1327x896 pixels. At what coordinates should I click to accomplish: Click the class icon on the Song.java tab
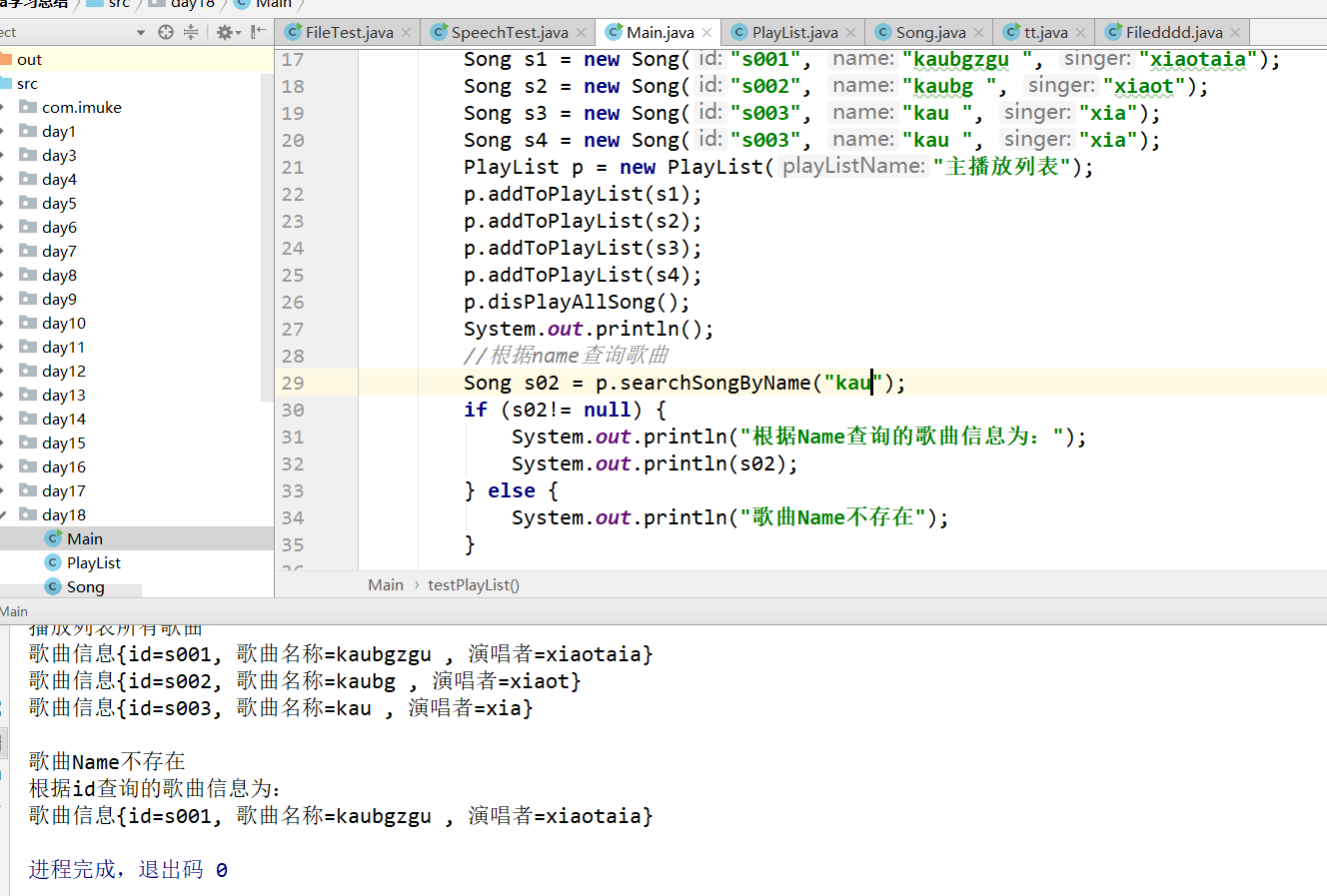(883, 32)
